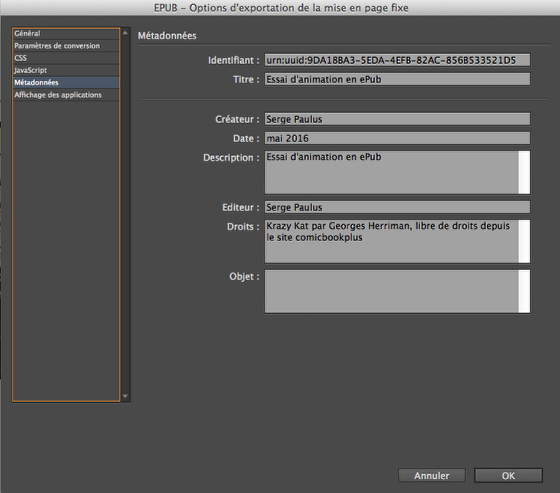
Task: Click the sidebar scroll up arrow
Action: pos(125,33)
